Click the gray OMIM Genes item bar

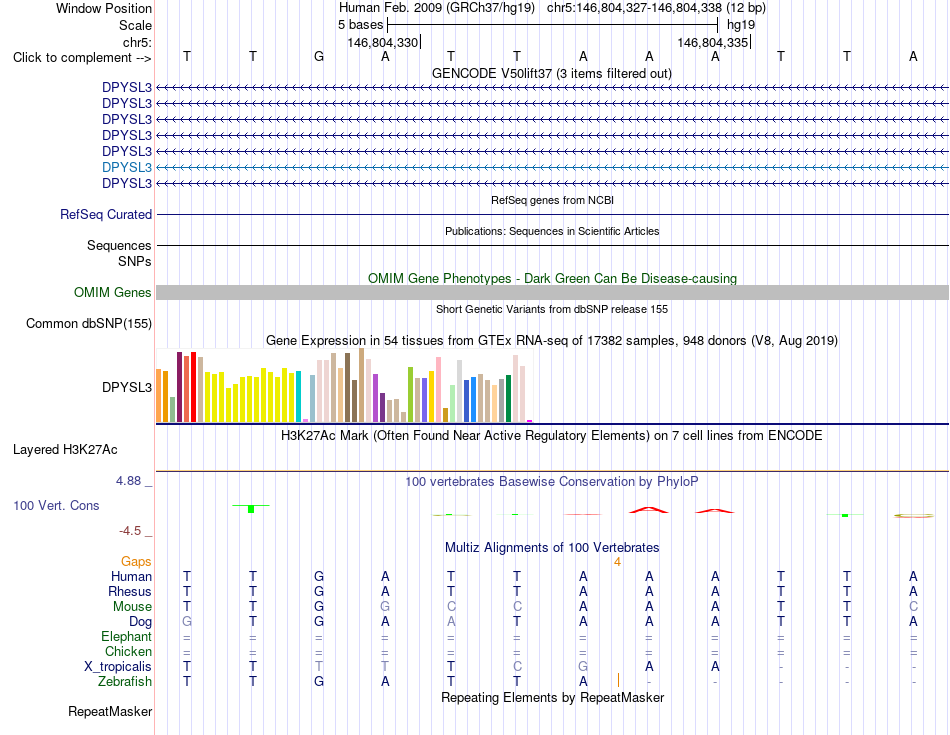coord(552,293)
